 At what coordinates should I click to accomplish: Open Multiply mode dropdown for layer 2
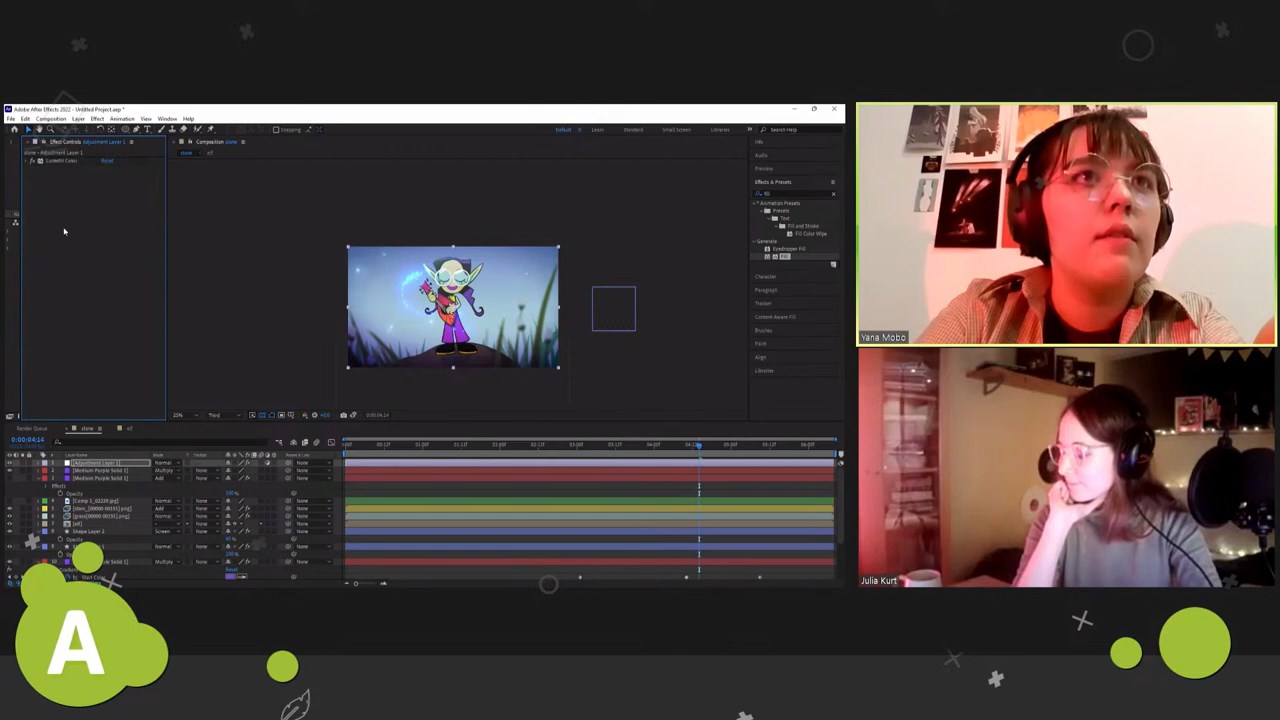click(168, 470)
